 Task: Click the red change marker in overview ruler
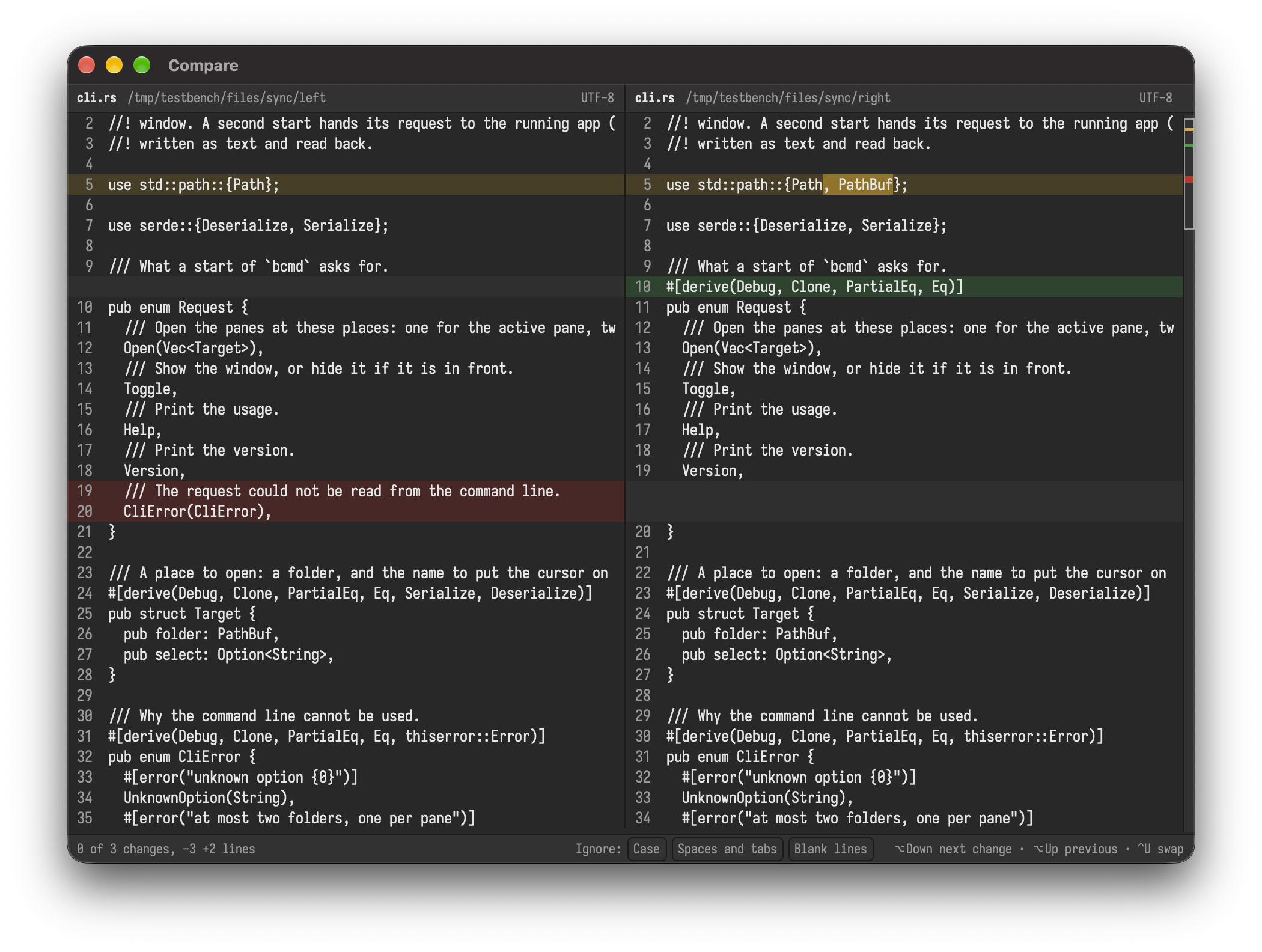coord(1189,180)
